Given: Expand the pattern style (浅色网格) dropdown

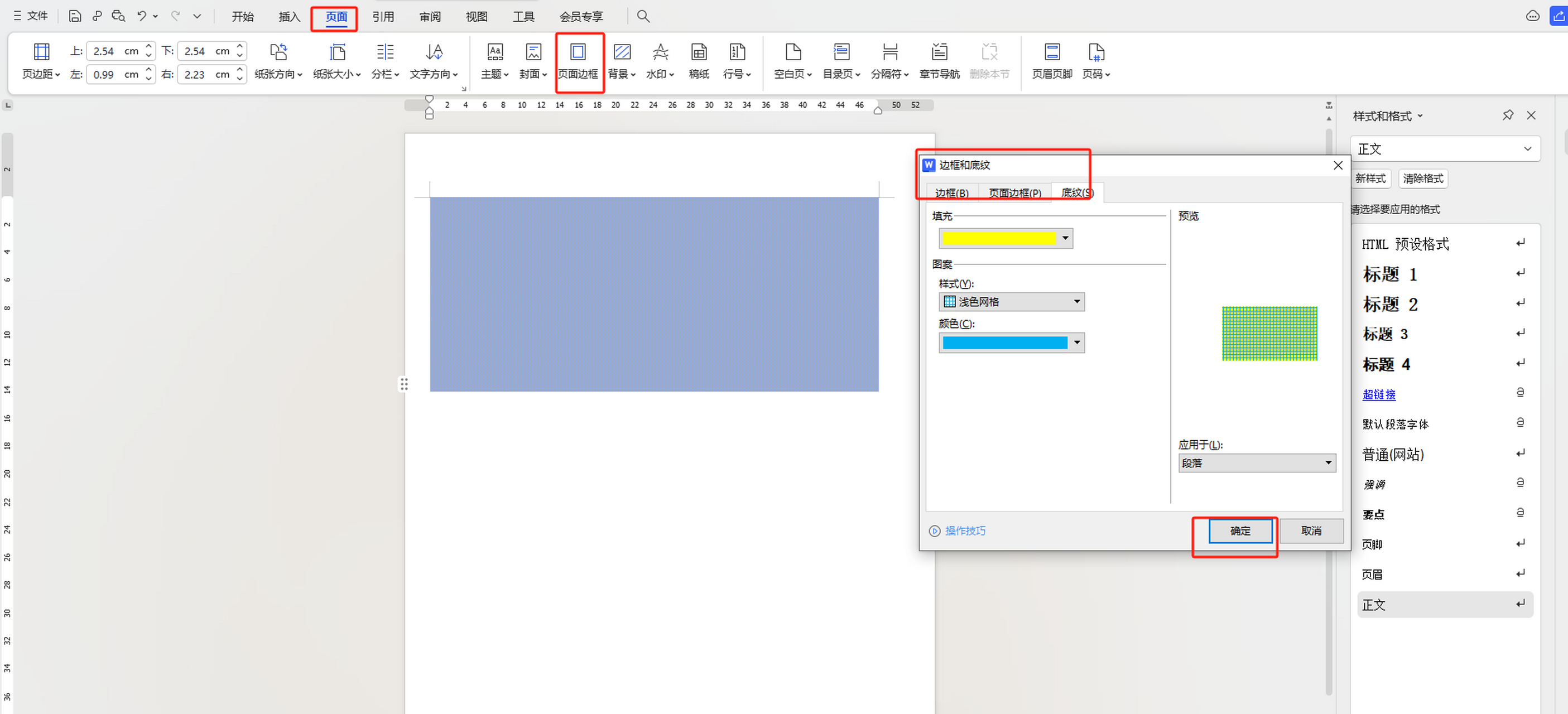Looking at the screenshot, I should (x=1076, y=302).
